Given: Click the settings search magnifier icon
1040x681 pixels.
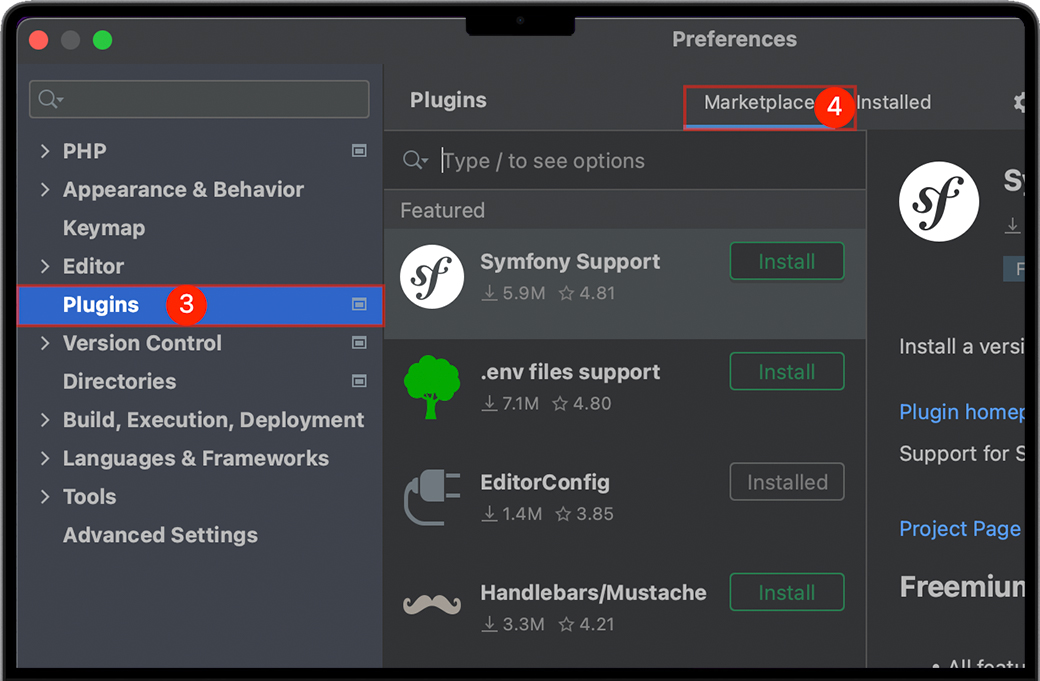Looking at the screenshot, I should click(x=49, y=99).
